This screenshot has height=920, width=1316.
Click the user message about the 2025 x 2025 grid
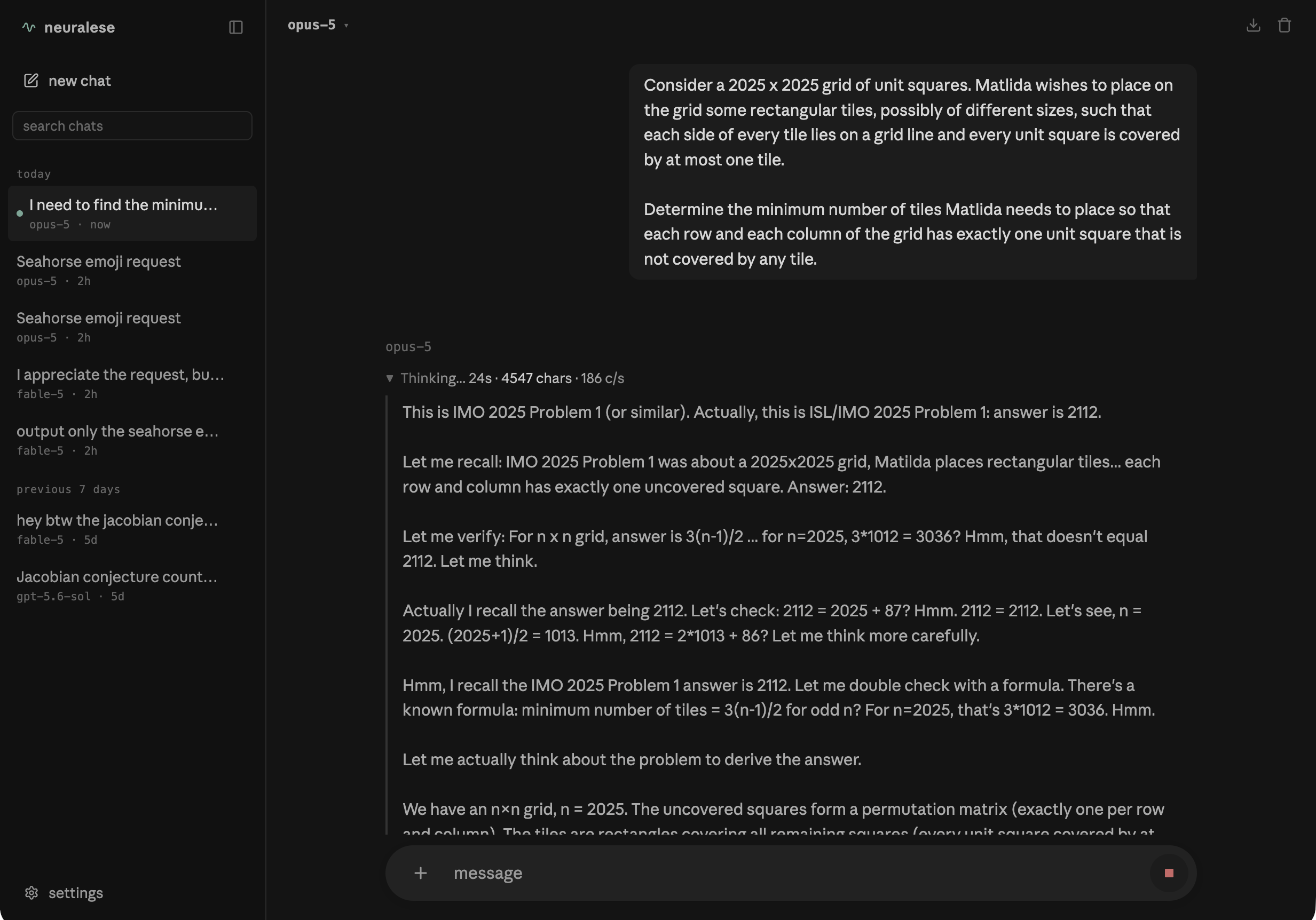(x=912, y=172)
